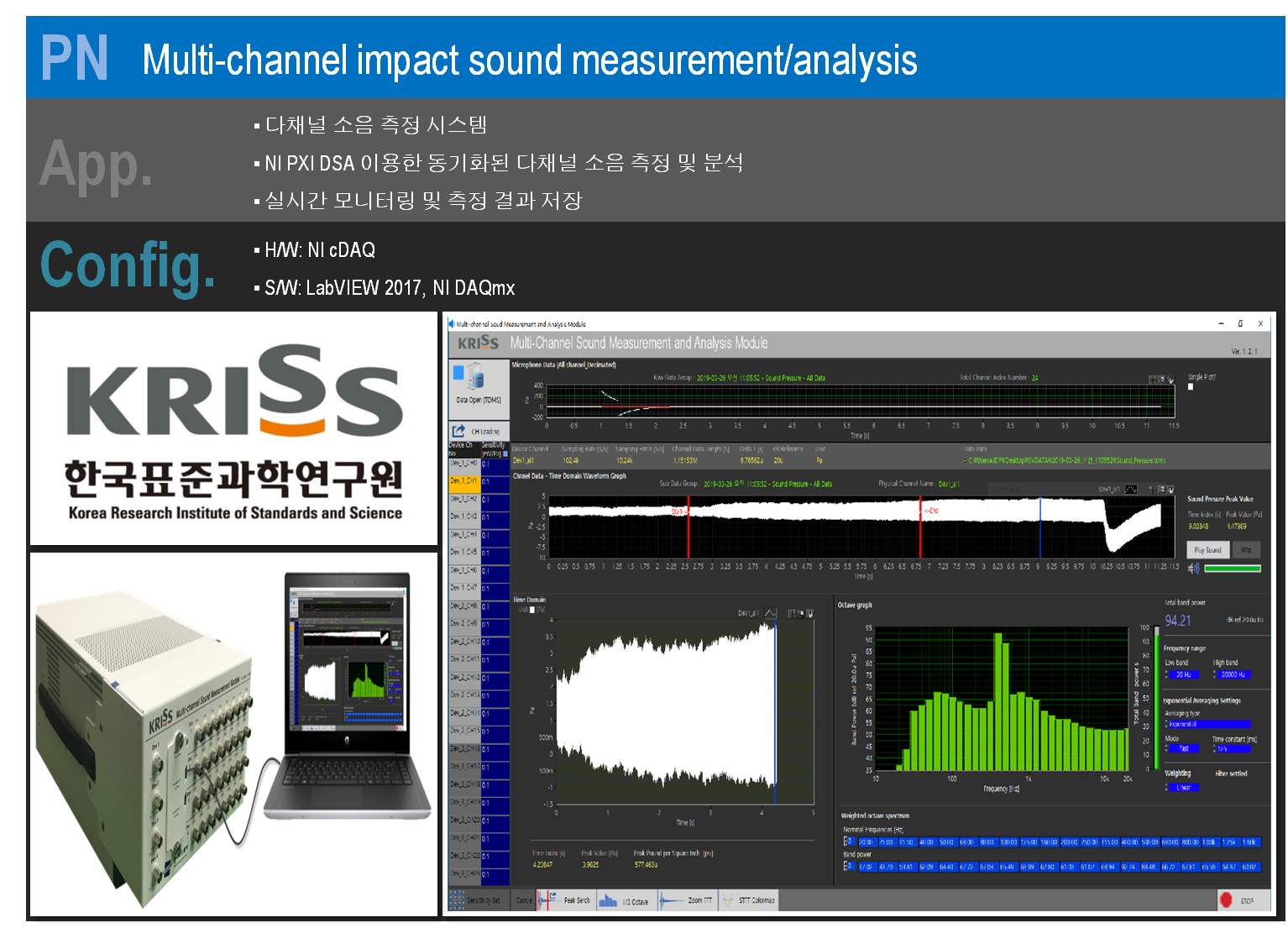Open the Averaging type Exponential selector
The width and height of the screenshot is (1288, 928).
1208,724
